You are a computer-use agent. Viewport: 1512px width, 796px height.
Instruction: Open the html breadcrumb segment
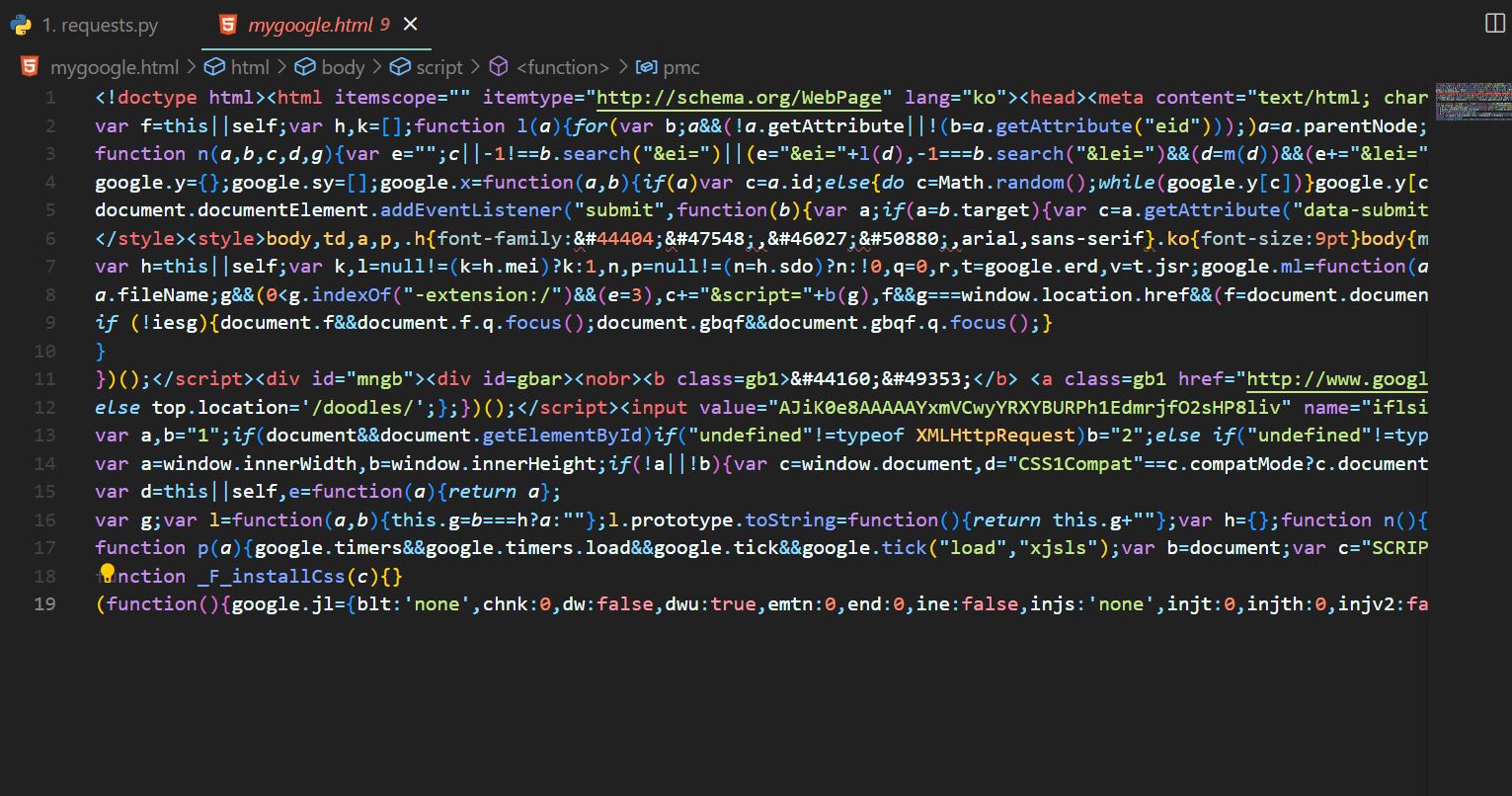click(x=250, y=67)
